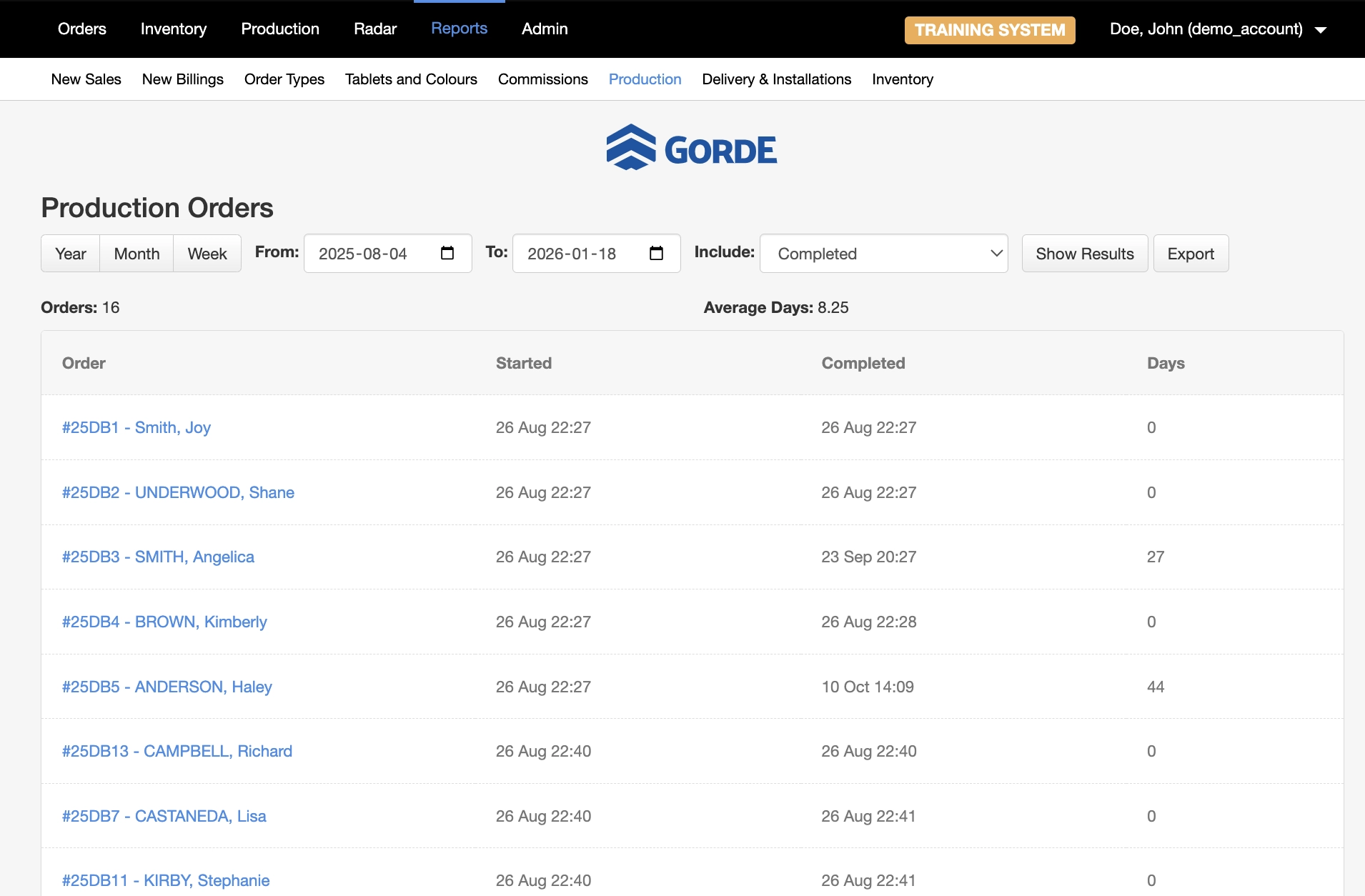
Task: Click the TRAINING SYSTEM badge
Action: coord(990,30)
